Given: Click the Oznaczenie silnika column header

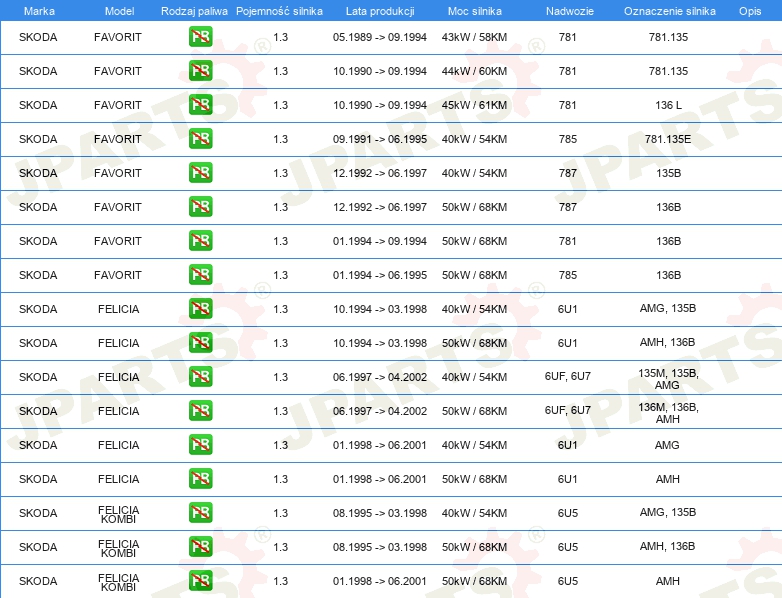Looking at the screenshot, I should [x=669, y=11].
